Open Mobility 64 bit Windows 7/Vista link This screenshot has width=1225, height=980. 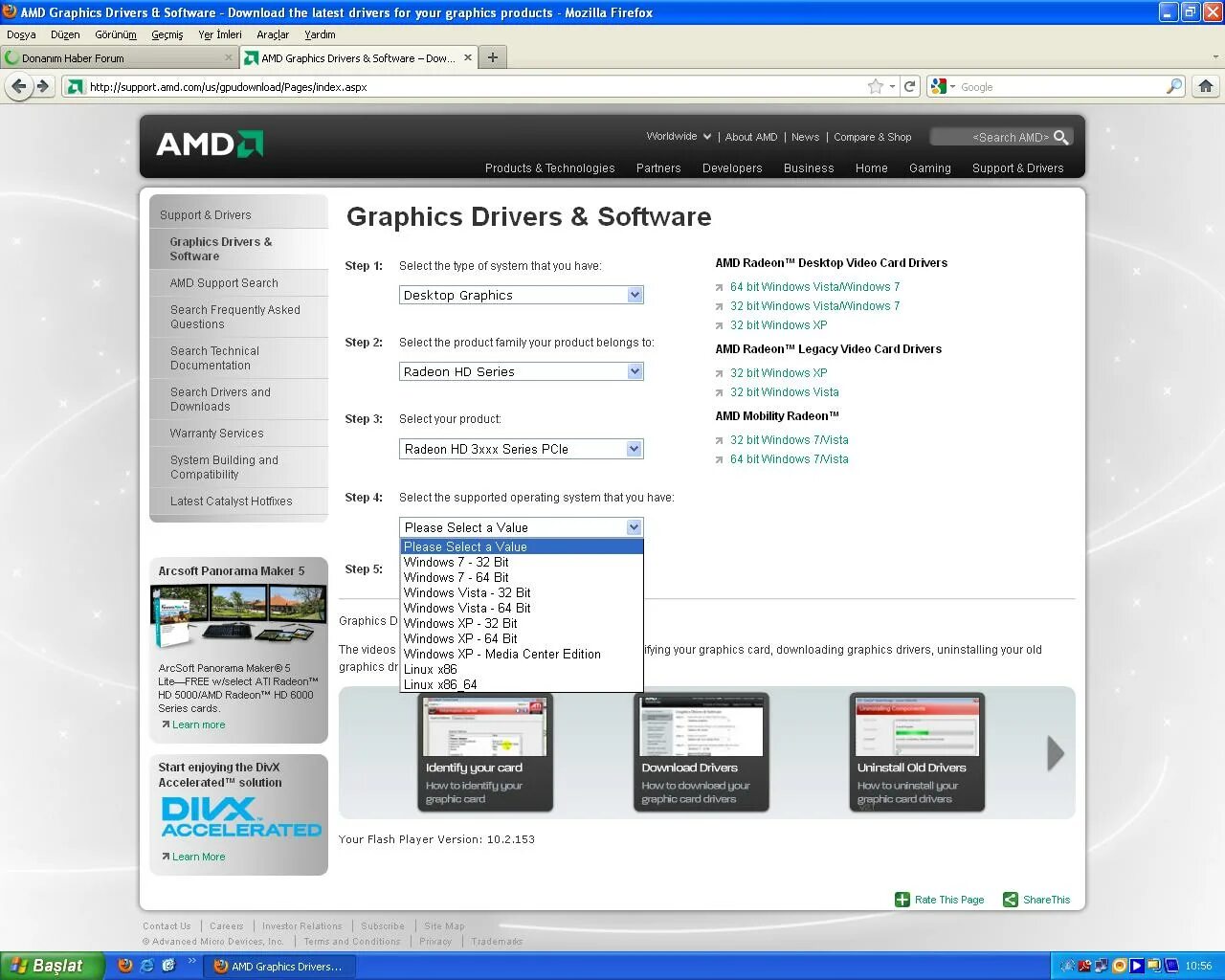coord(789,459)
